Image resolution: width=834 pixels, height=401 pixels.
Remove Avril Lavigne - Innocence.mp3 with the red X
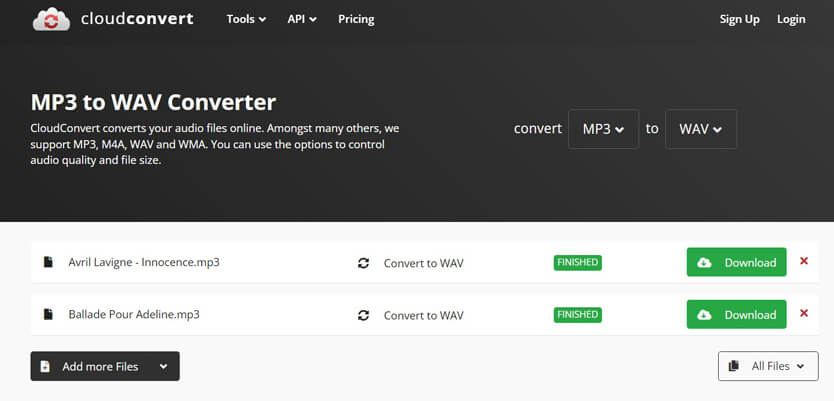pos(804,261)
